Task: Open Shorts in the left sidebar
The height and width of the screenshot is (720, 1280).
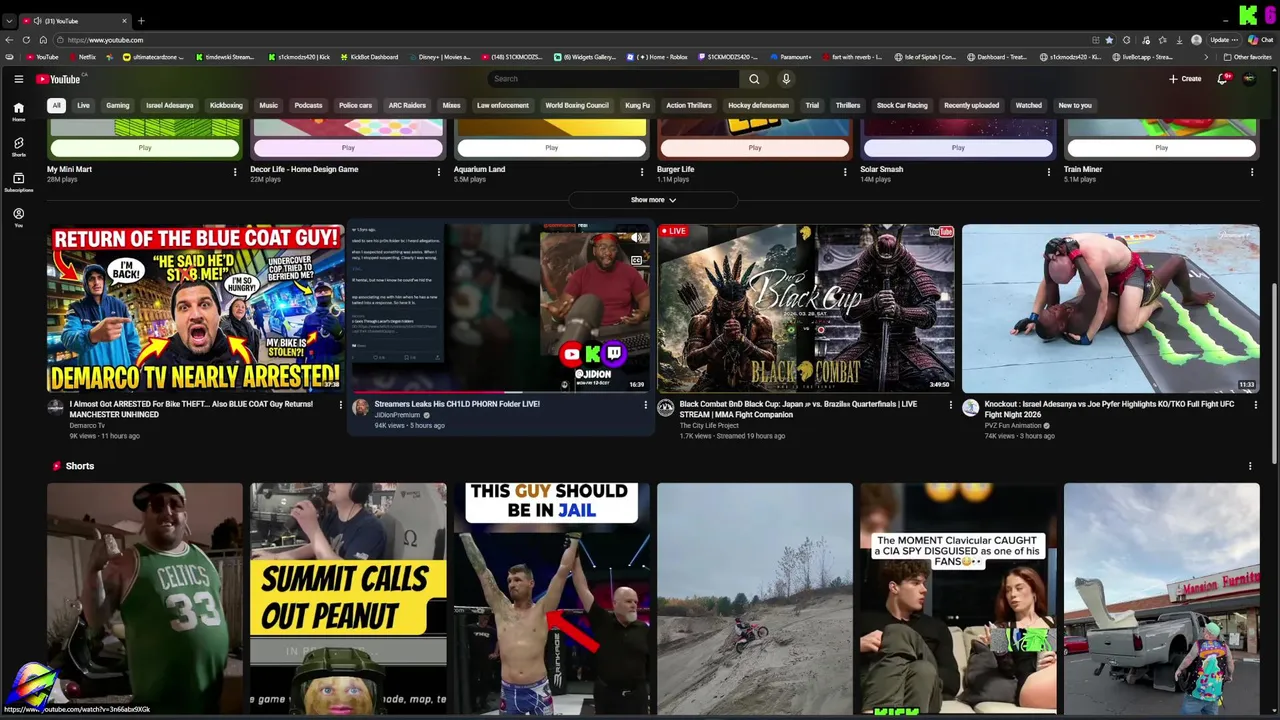Action: [x=18, y=147]
